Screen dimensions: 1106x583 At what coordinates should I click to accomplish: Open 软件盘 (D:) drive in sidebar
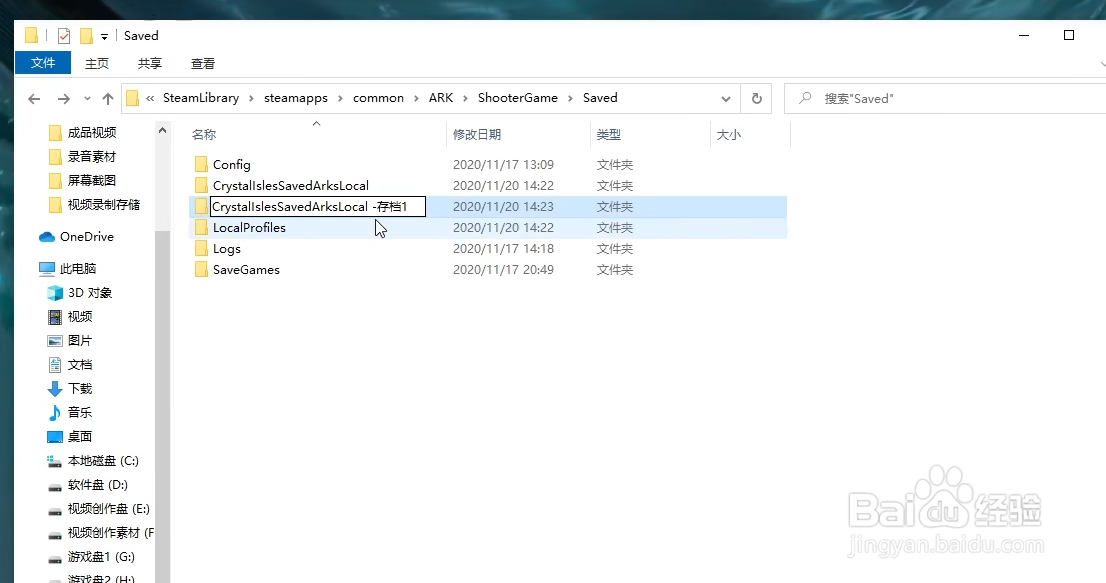[97, 485]
